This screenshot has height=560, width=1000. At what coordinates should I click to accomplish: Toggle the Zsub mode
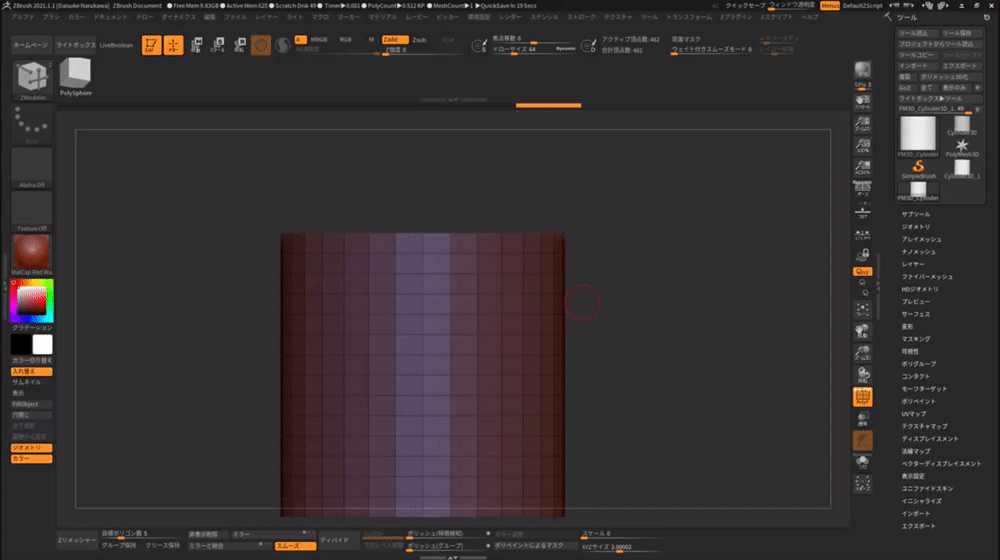[420, 39]
